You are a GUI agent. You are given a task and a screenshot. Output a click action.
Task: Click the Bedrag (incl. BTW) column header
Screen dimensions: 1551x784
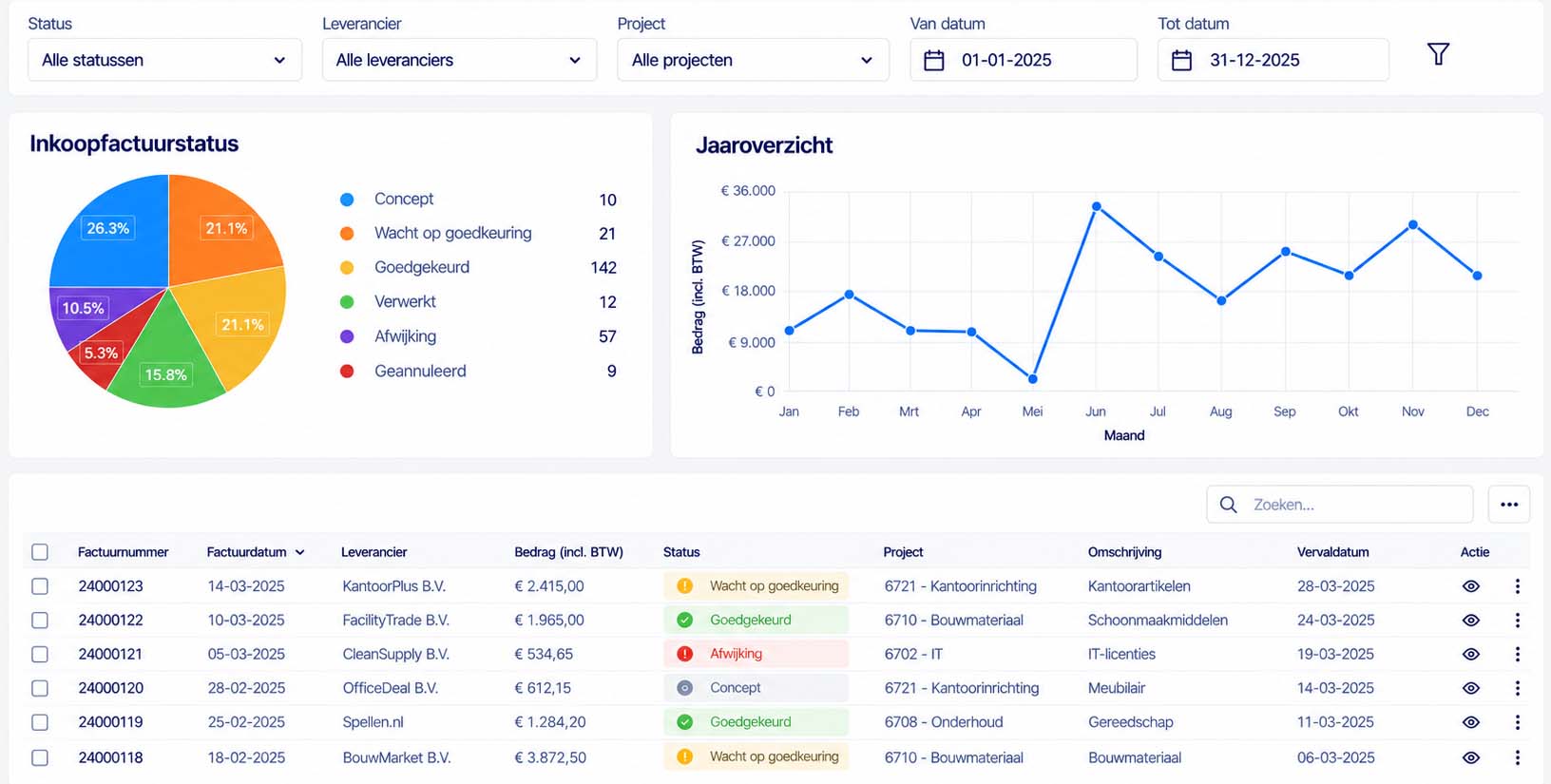coord(568,552)
